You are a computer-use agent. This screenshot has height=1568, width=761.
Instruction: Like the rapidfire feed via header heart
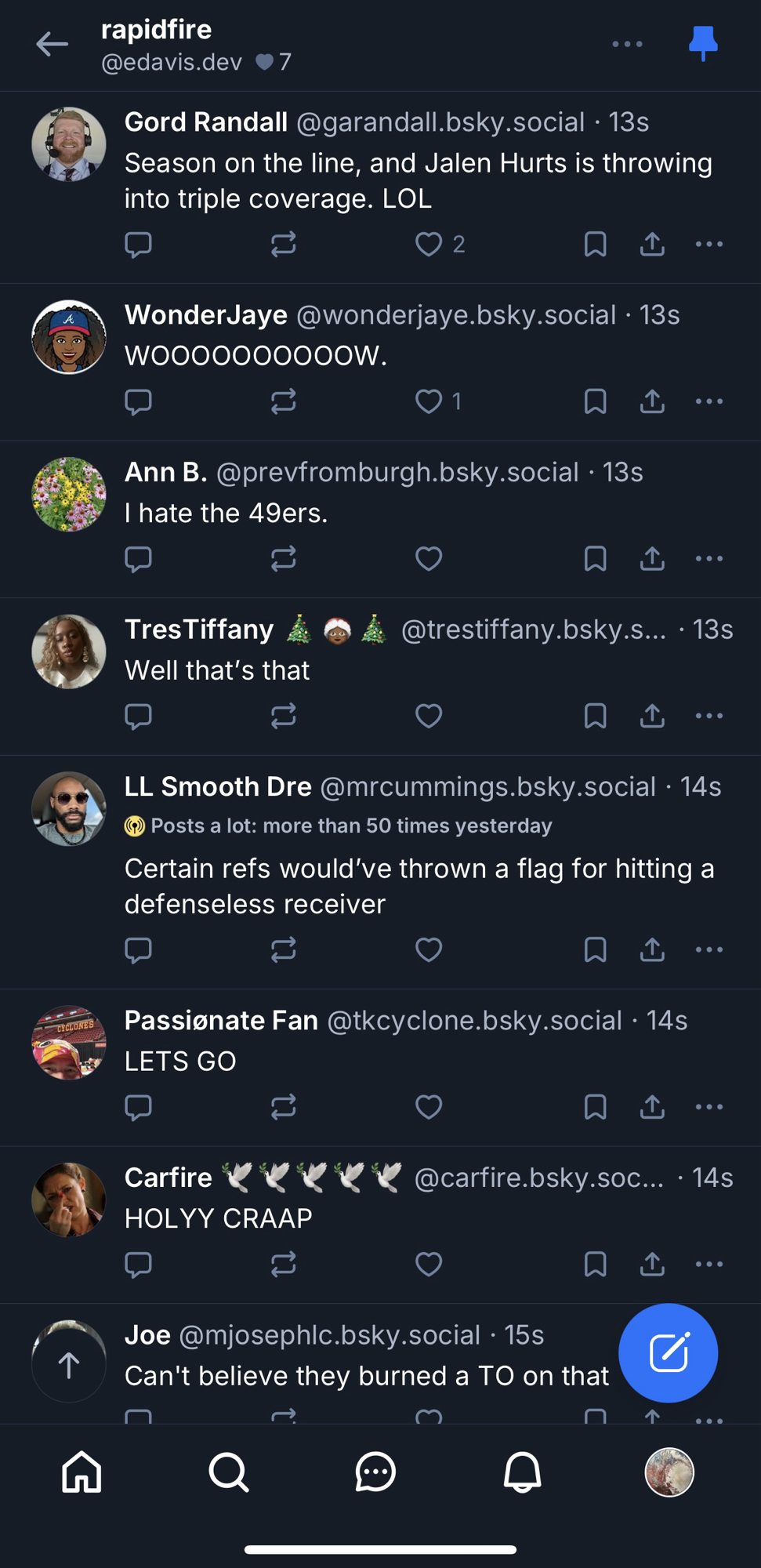(265, 62)
